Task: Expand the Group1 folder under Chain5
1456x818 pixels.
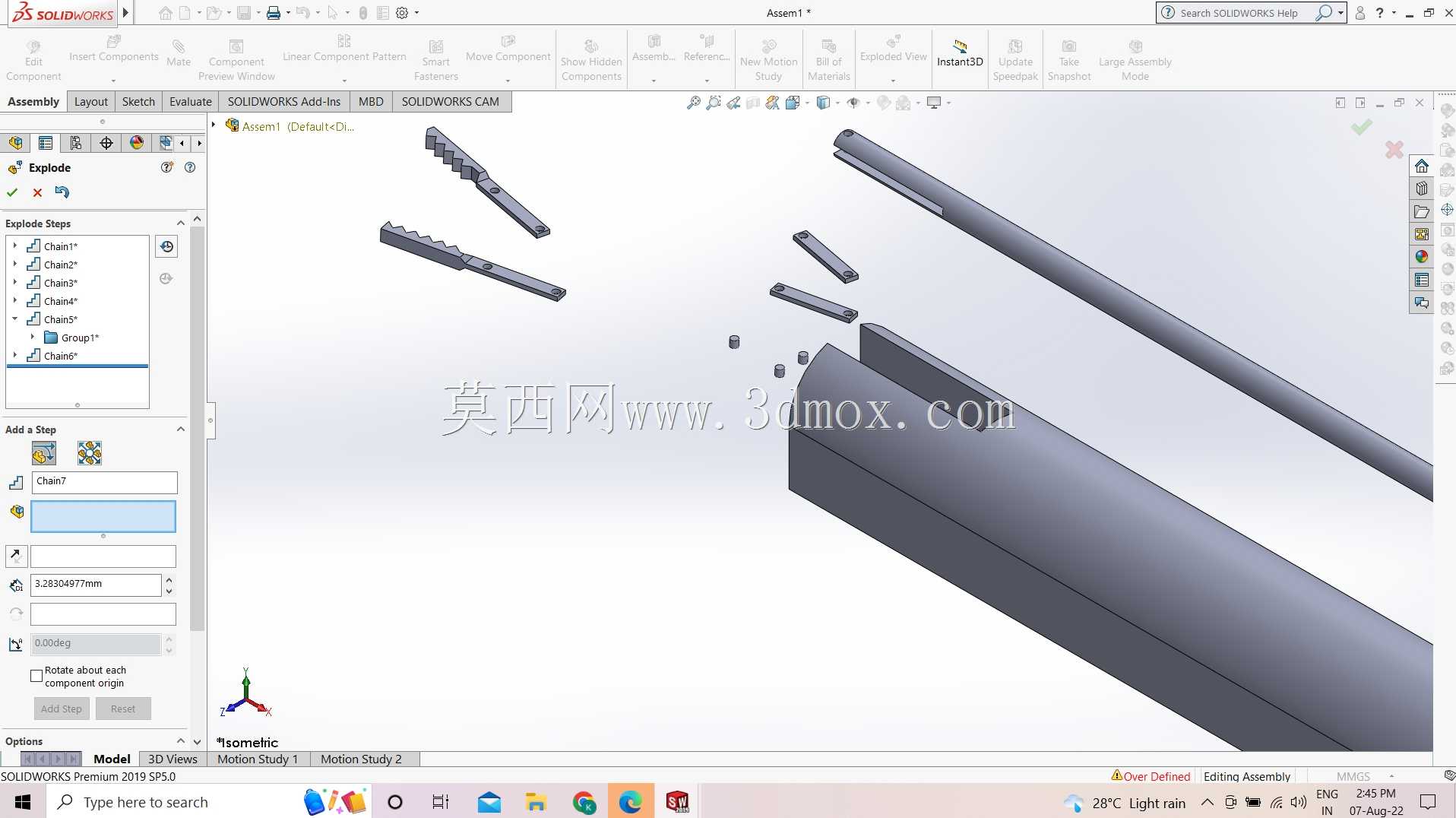Action: (32, 337)
